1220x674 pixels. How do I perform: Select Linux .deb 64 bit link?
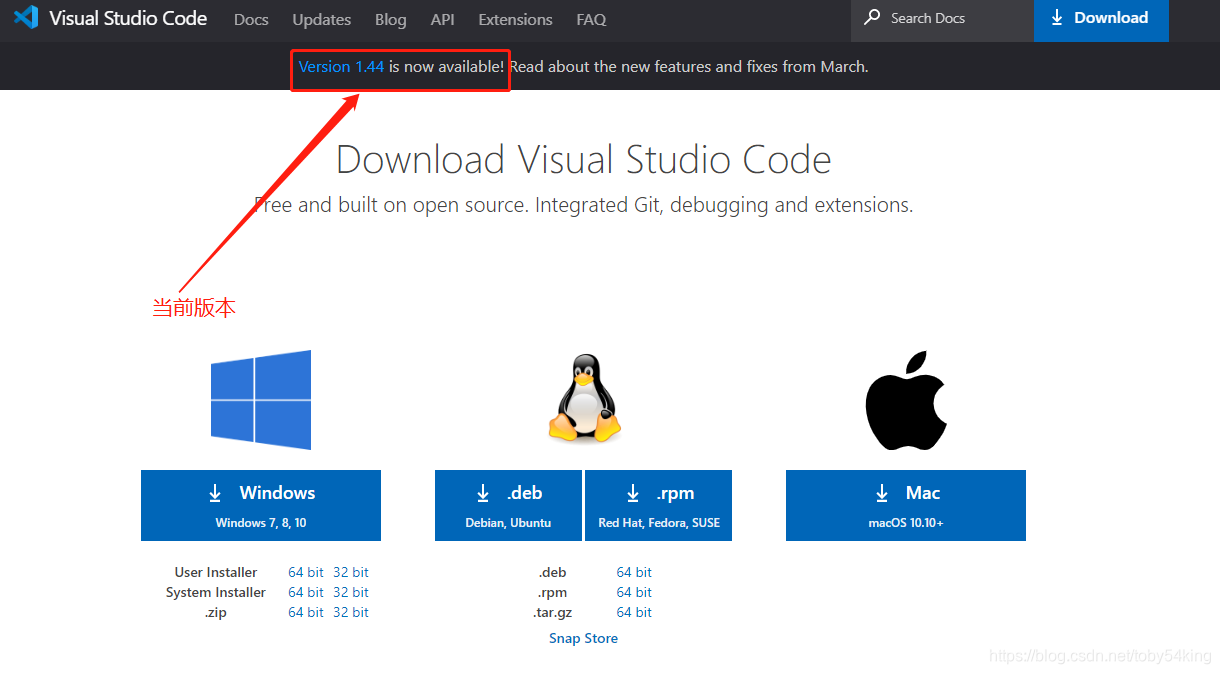(634, 572)
